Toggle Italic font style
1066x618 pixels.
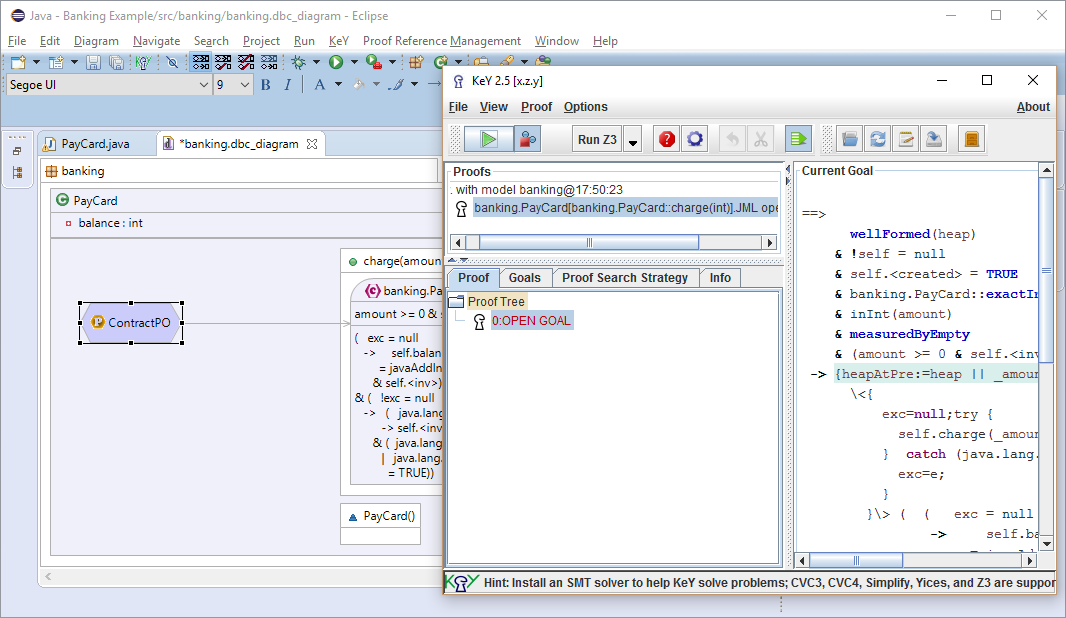tap(288, 85)
